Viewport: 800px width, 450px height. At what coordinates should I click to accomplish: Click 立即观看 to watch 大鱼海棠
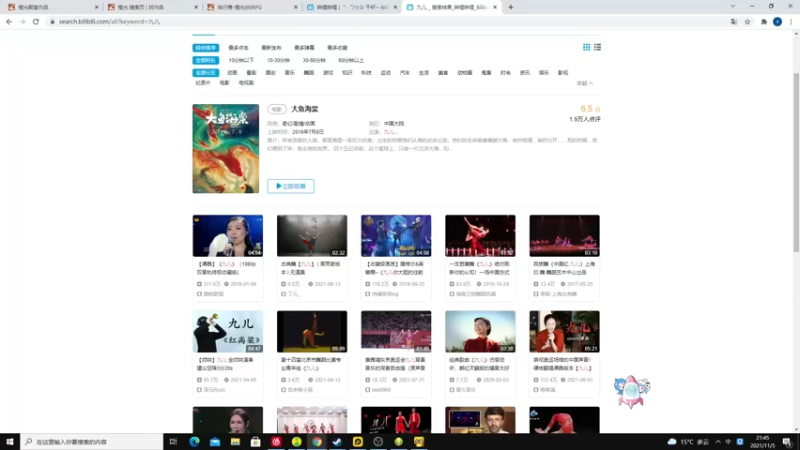291,186
